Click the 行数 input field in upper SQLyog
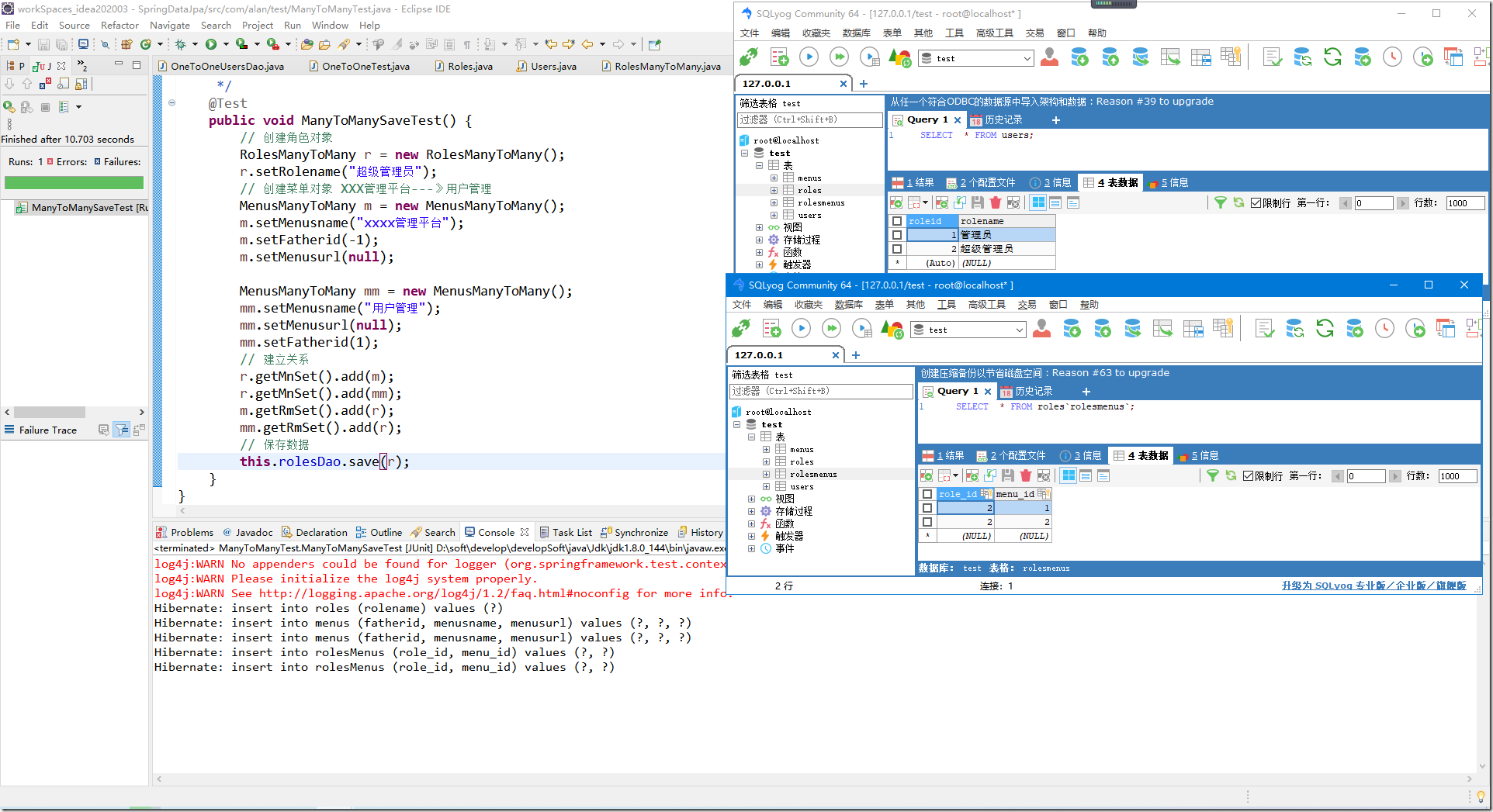 1465,203
